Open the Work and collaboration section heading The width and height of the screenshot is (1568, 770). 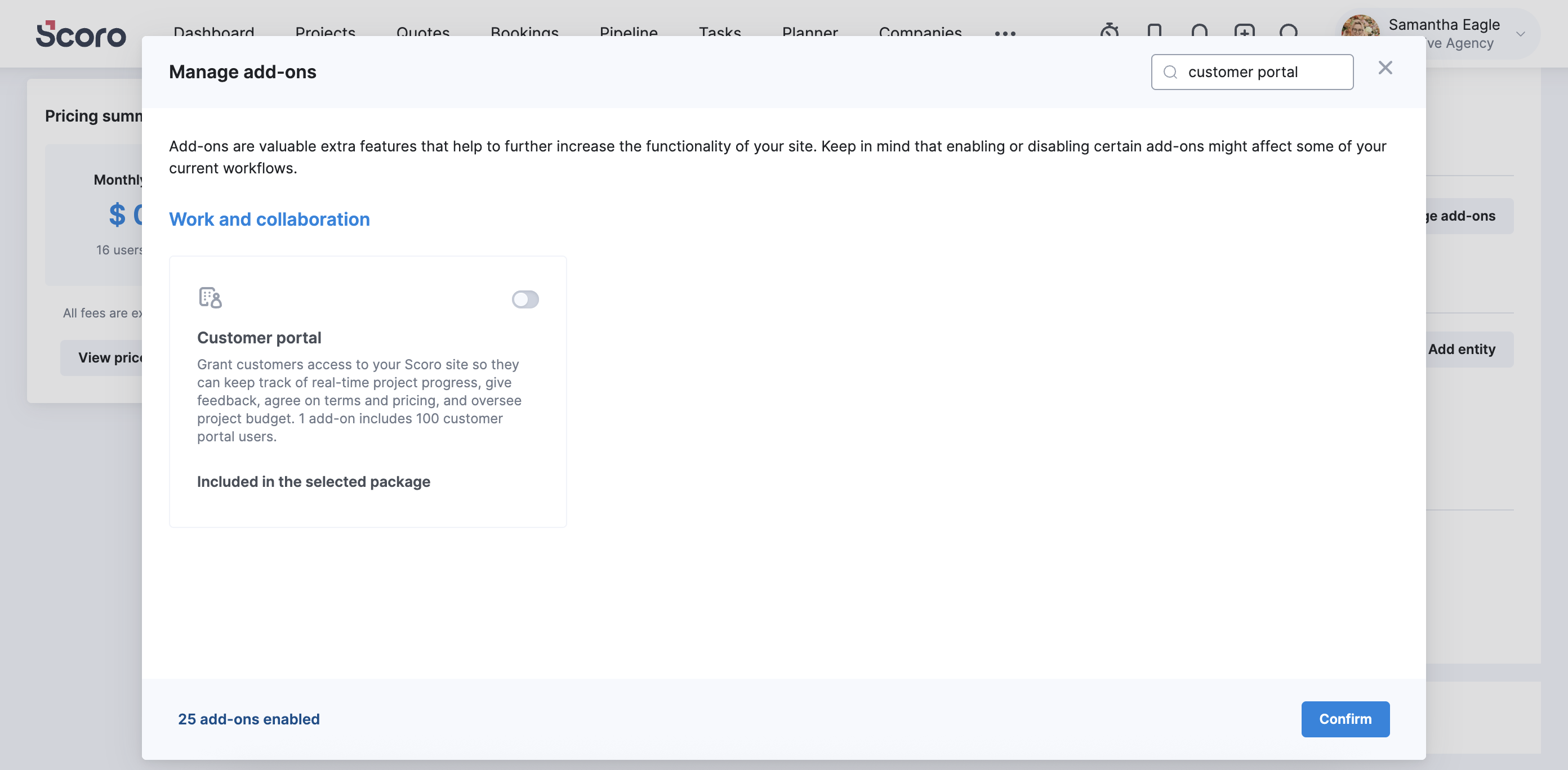(270, 219)
